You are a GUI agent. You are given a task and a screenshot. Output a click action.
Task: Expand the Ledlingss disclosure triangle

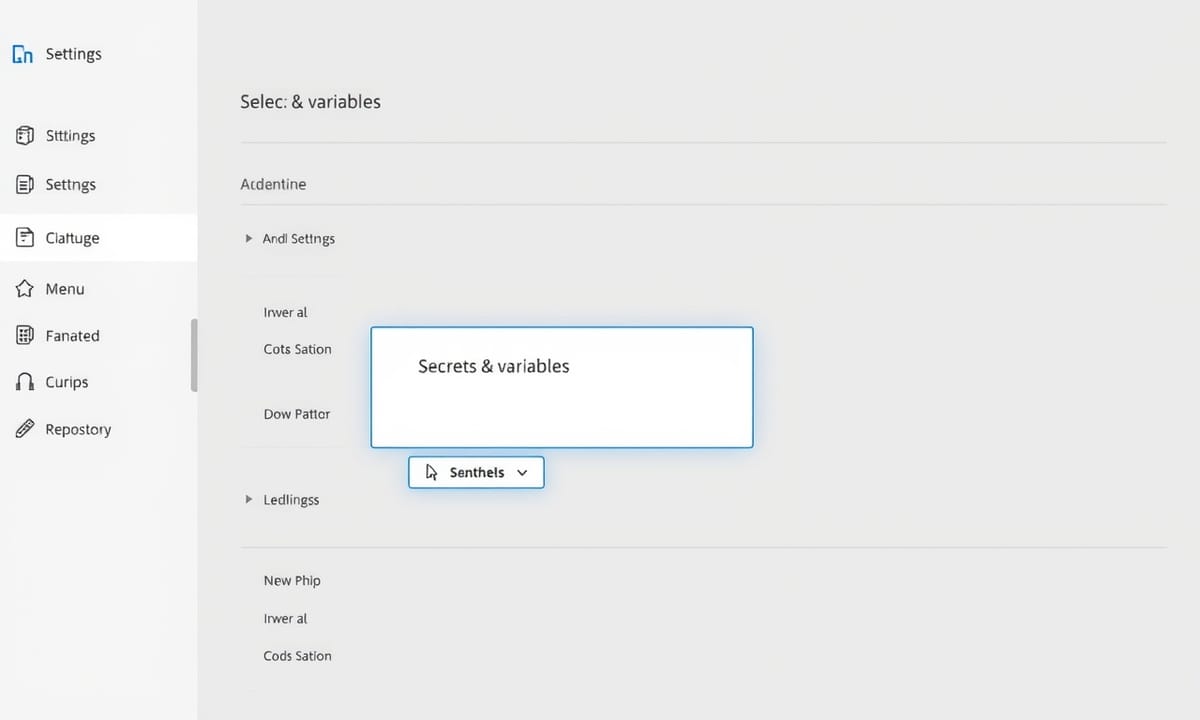click(x=249, y=499)
